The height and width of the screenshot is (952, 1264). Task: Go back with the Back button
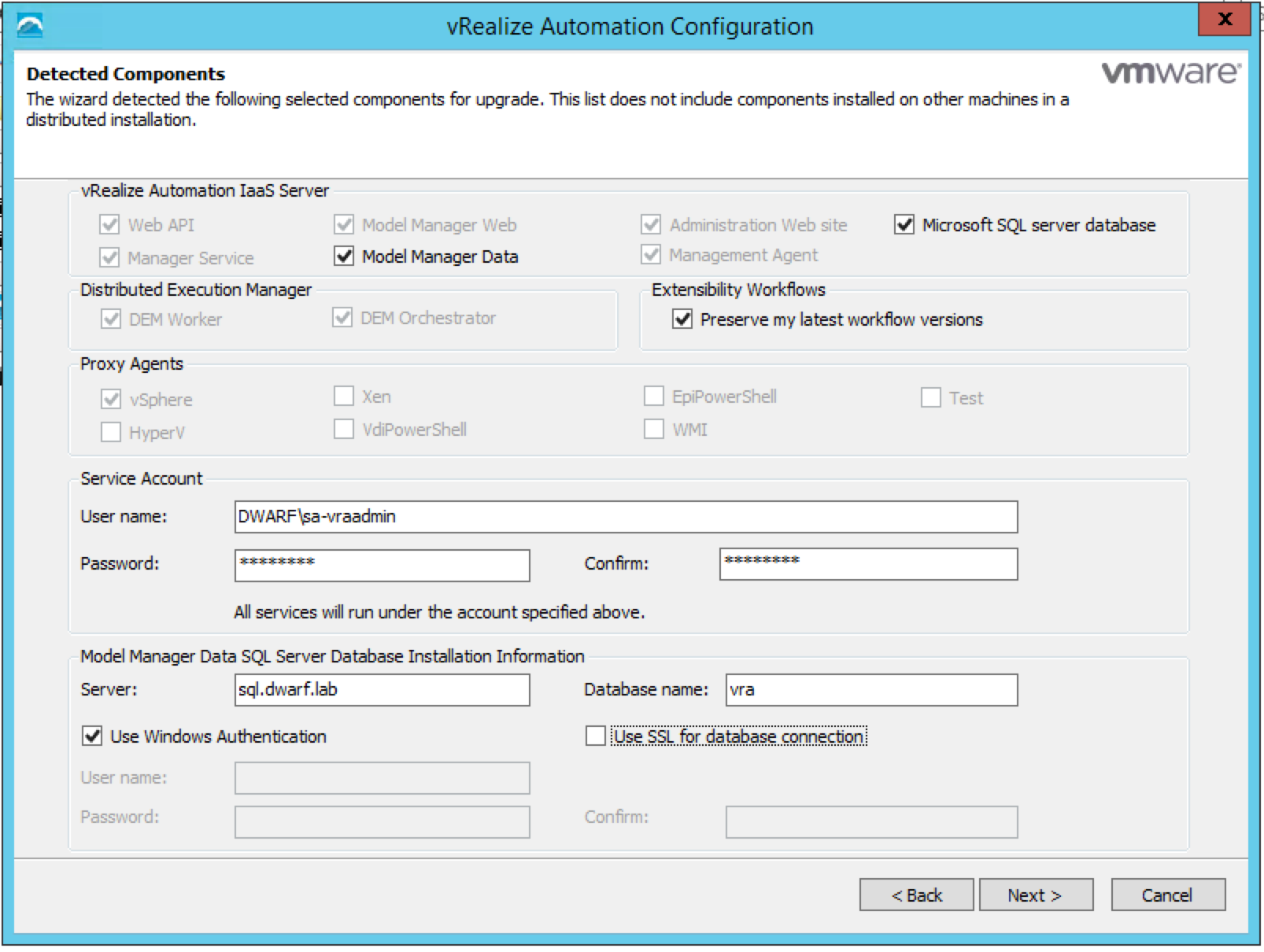click(x=916, y=895)
